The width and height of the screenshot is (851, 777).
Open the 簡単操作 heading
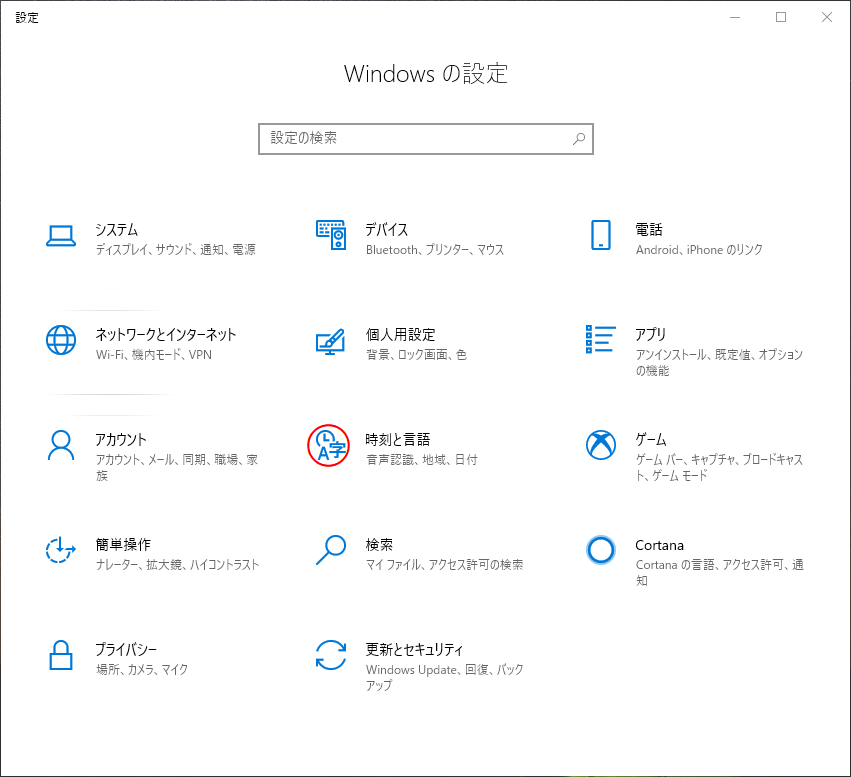tap(123, 544)
